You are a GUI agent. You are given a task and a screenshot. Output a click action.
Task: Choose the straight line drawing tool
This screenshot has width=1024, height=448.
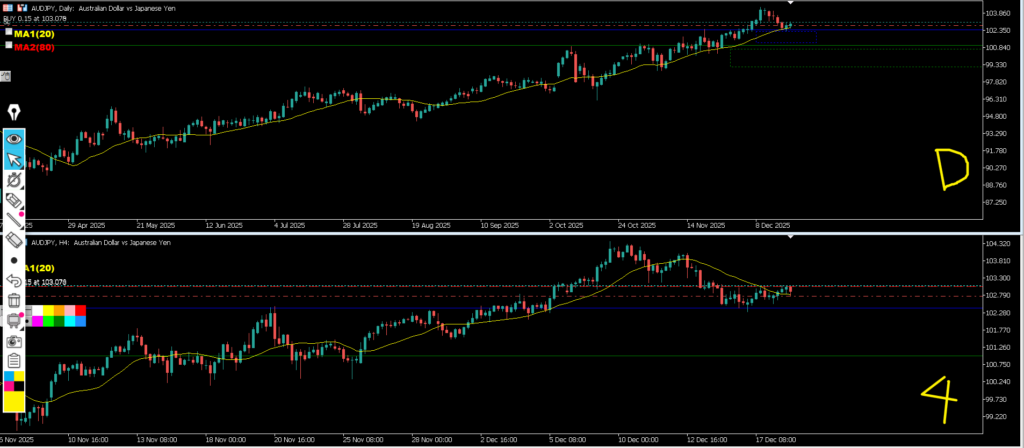tap(15, 220)
